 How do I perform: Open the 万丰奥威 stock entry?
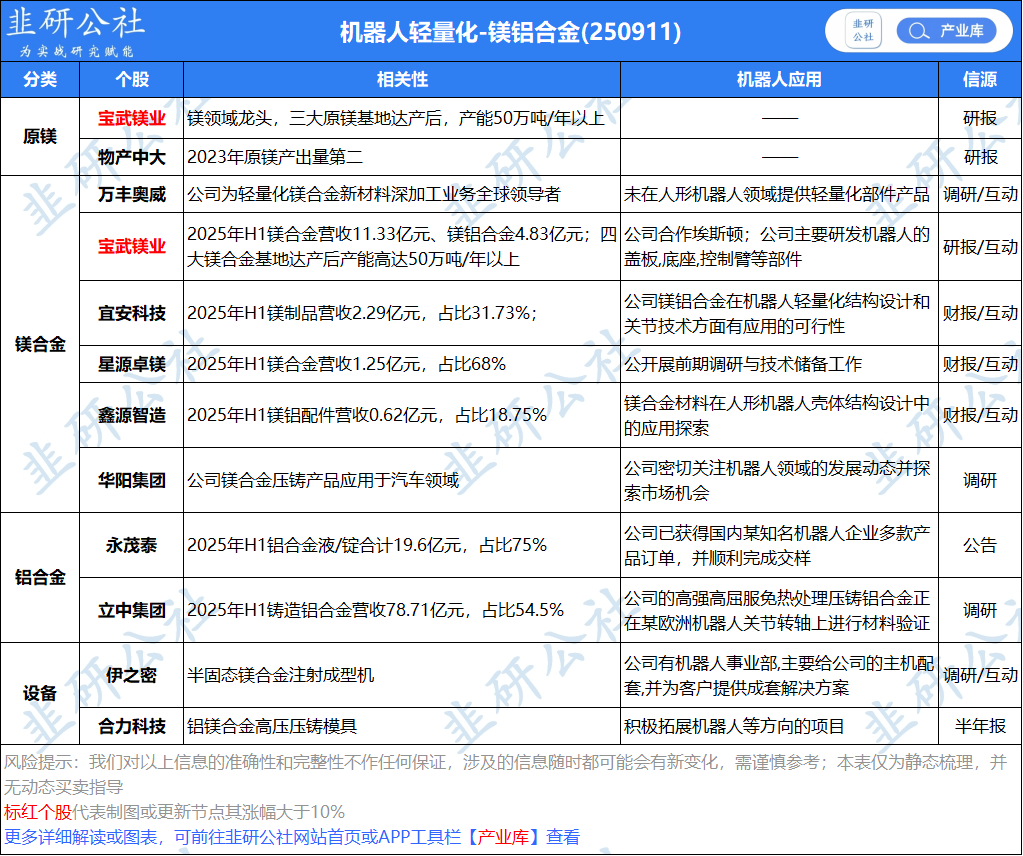[x=131, y=194]
